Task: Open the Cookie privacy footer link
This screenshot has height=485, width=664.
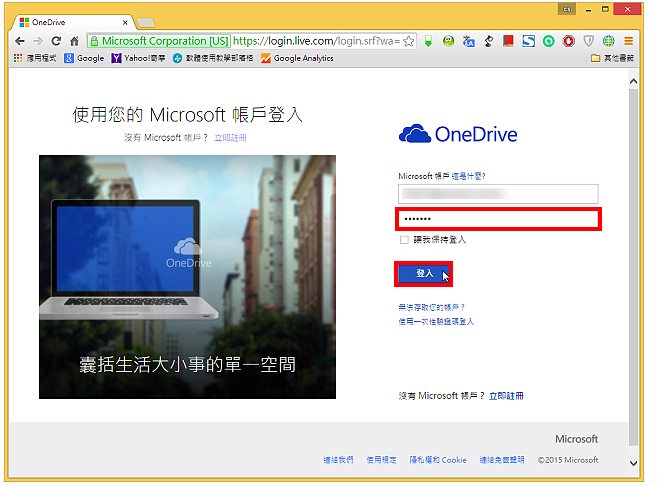Action: click(x=438, y=460)
